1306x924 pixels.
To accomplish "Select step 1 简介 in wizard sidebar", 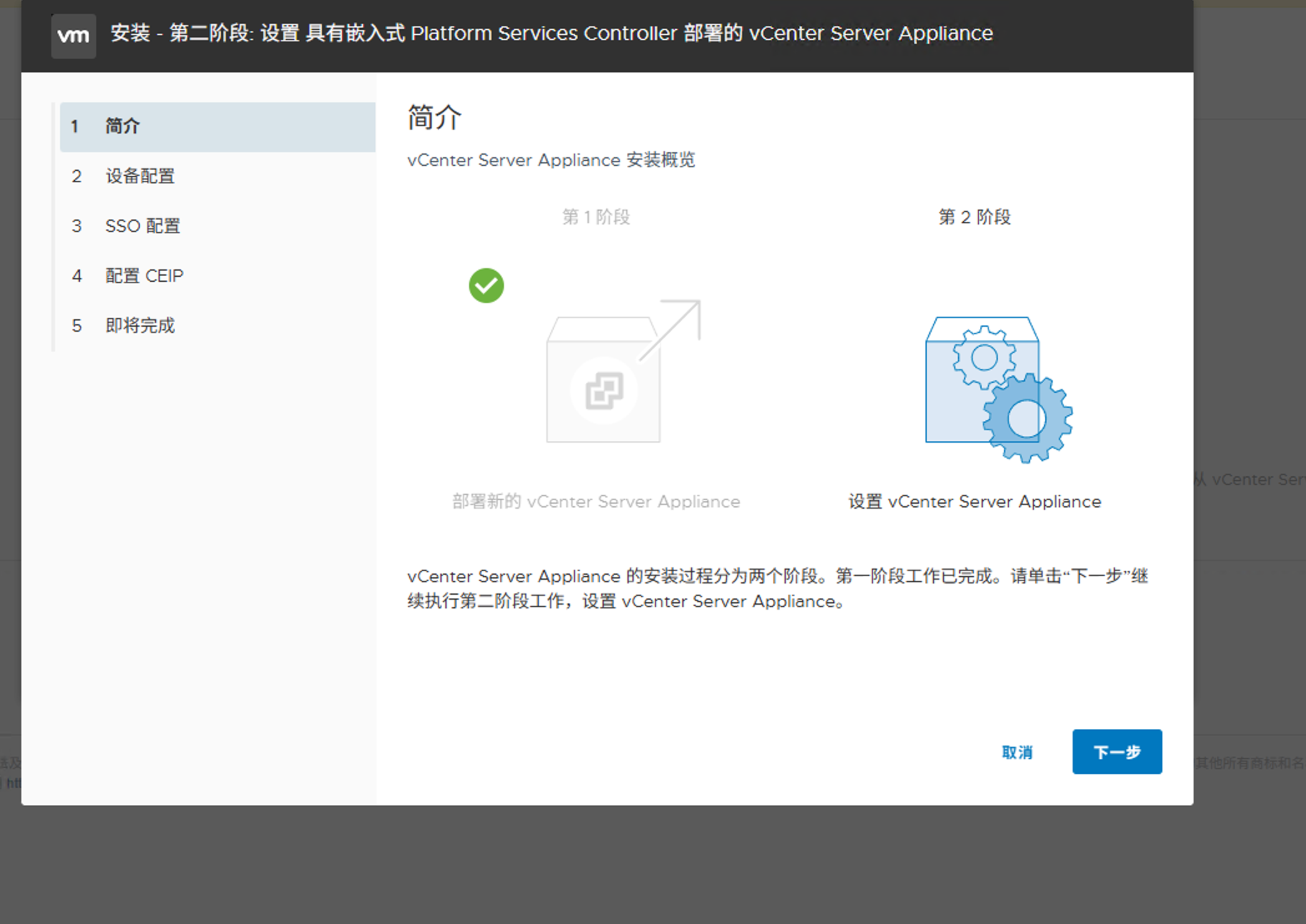I will coord(218,127).
